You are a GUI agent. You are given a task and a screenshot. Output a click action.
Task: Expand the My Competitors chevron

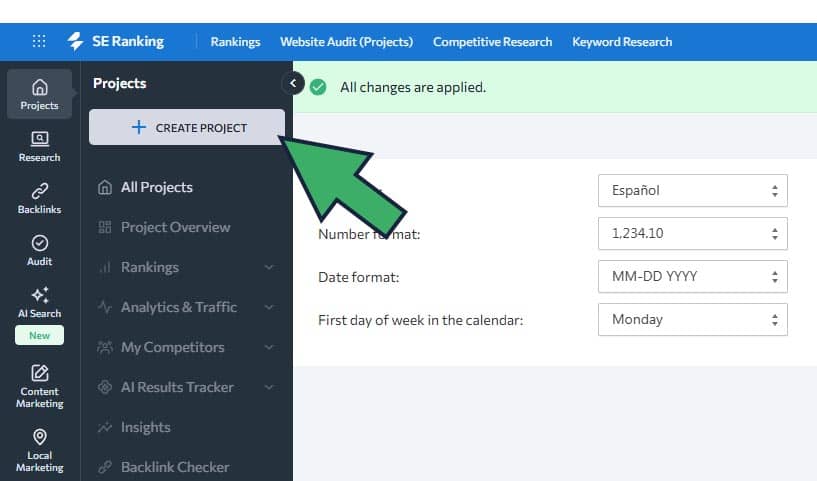(x=269, y=347)
